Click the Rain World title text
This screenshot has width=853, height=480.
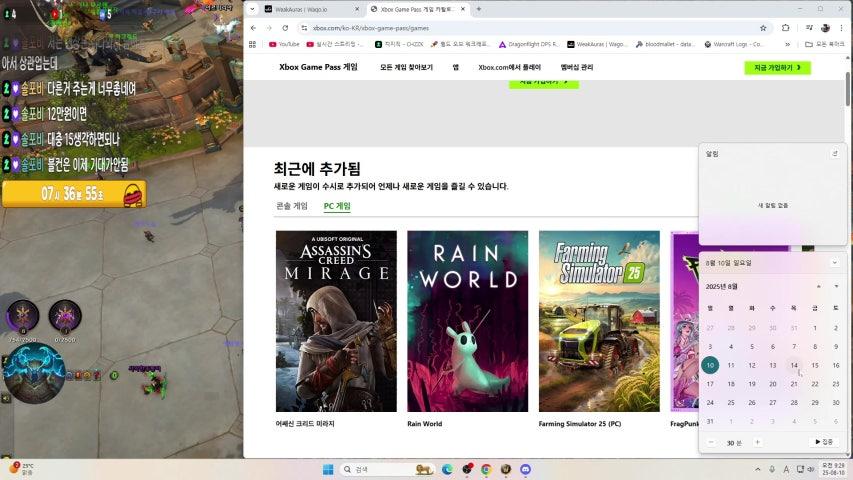coord(425,424)
